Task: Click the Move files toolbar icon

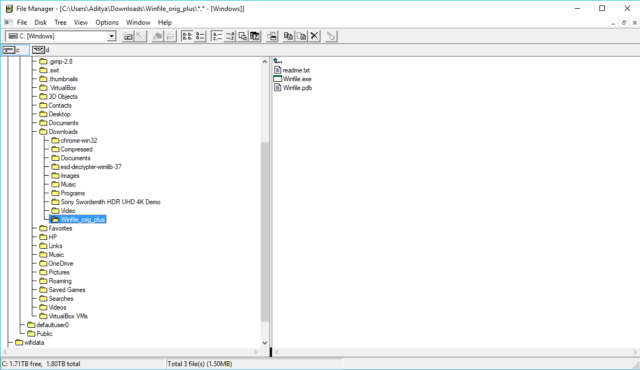Action: [x=302, y=36]
